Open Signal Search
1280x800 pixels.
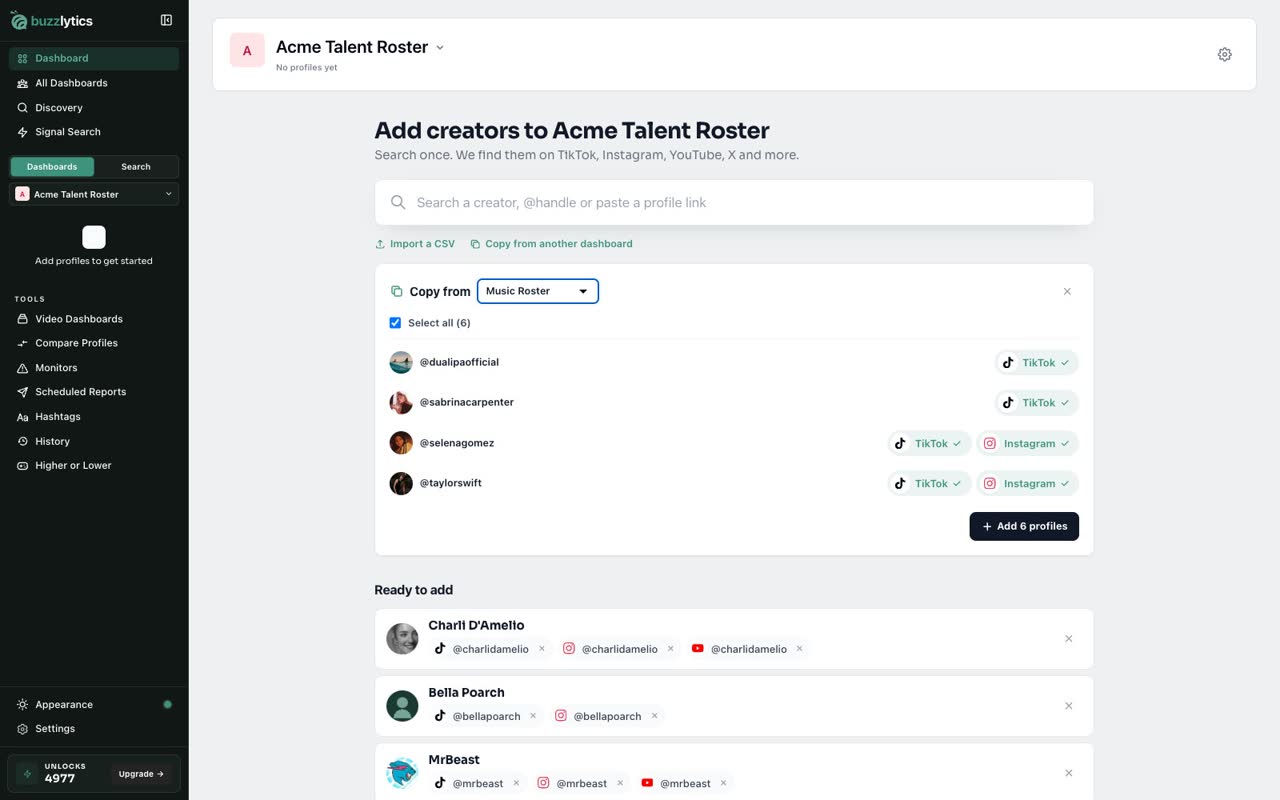point(94,132)
